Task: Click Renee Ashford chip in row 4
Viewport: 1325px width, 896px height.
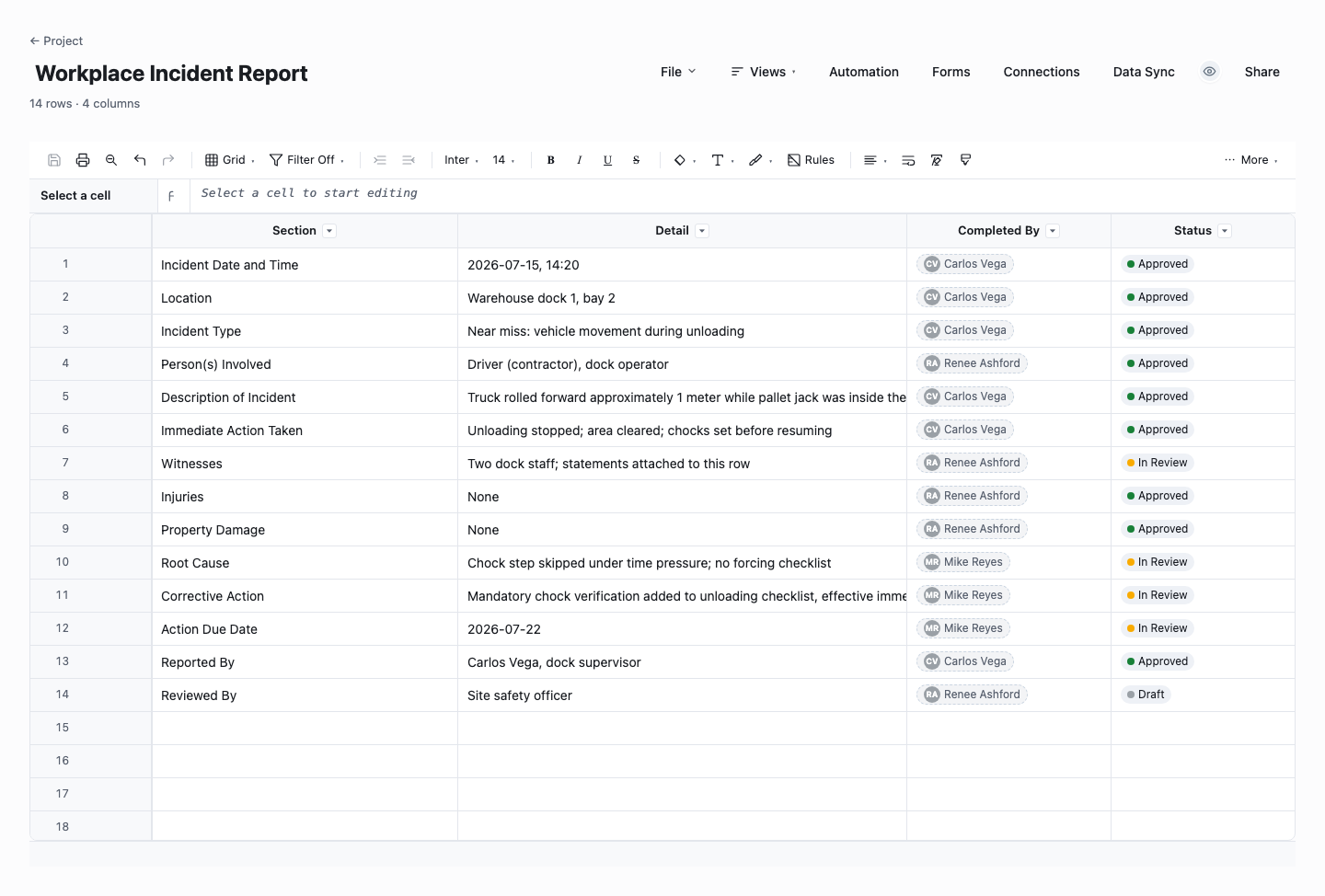Action: click(972, 363)
